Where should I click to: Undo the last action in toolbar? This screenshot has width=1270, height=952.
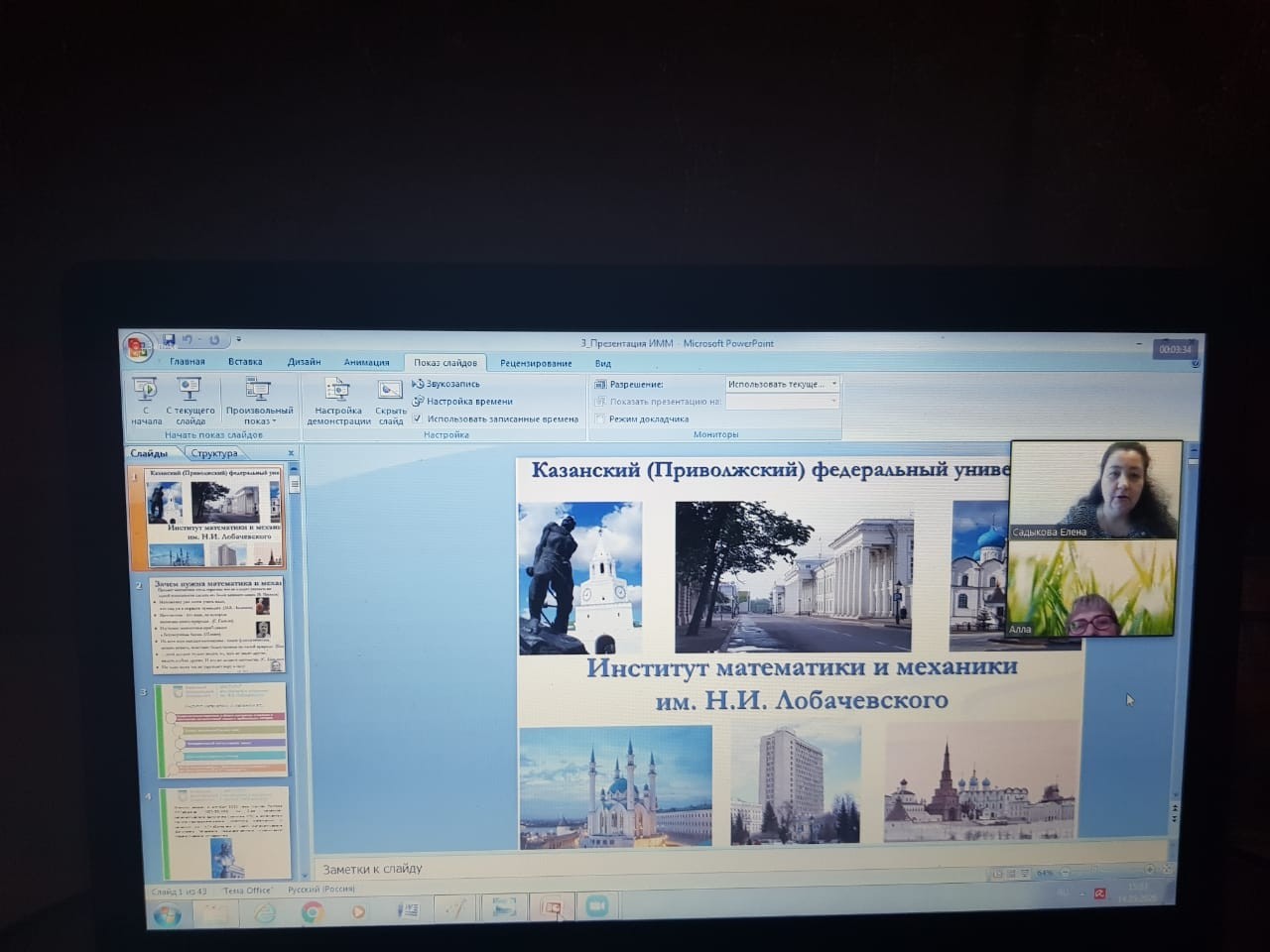pos(188,340)
